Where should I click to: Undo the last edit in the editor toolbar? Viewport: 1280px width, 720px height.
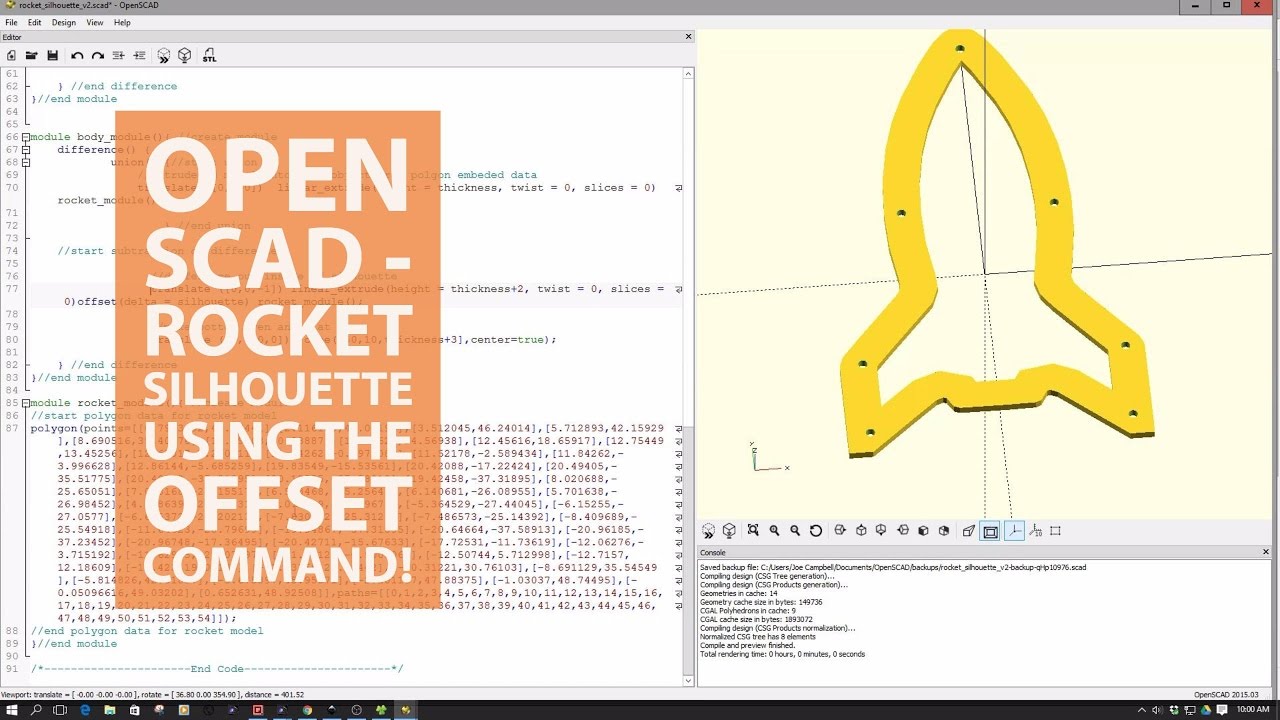pyautogui.click(x=77, y=55)
